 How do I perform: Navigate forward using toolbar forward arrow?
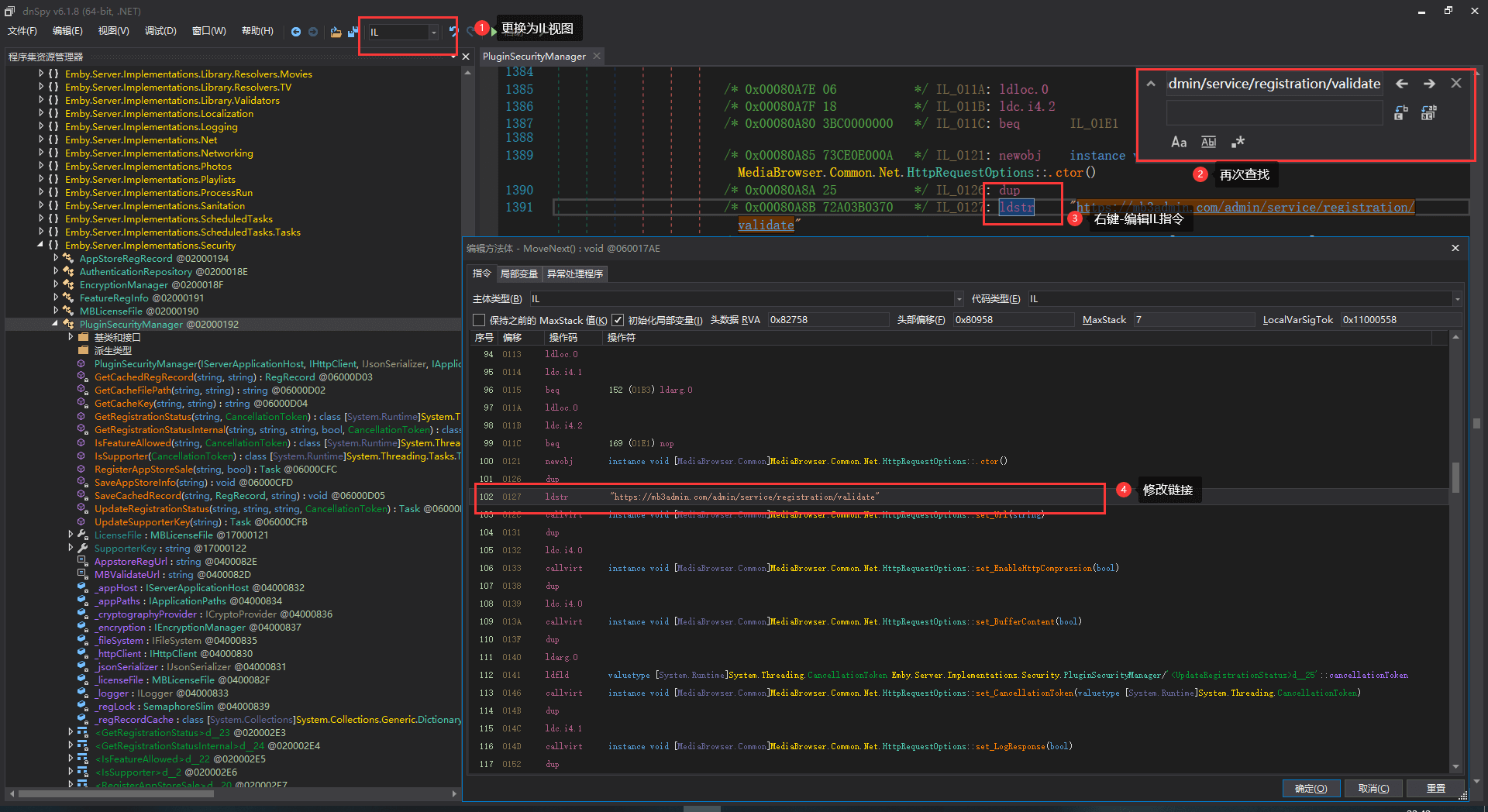313,32
